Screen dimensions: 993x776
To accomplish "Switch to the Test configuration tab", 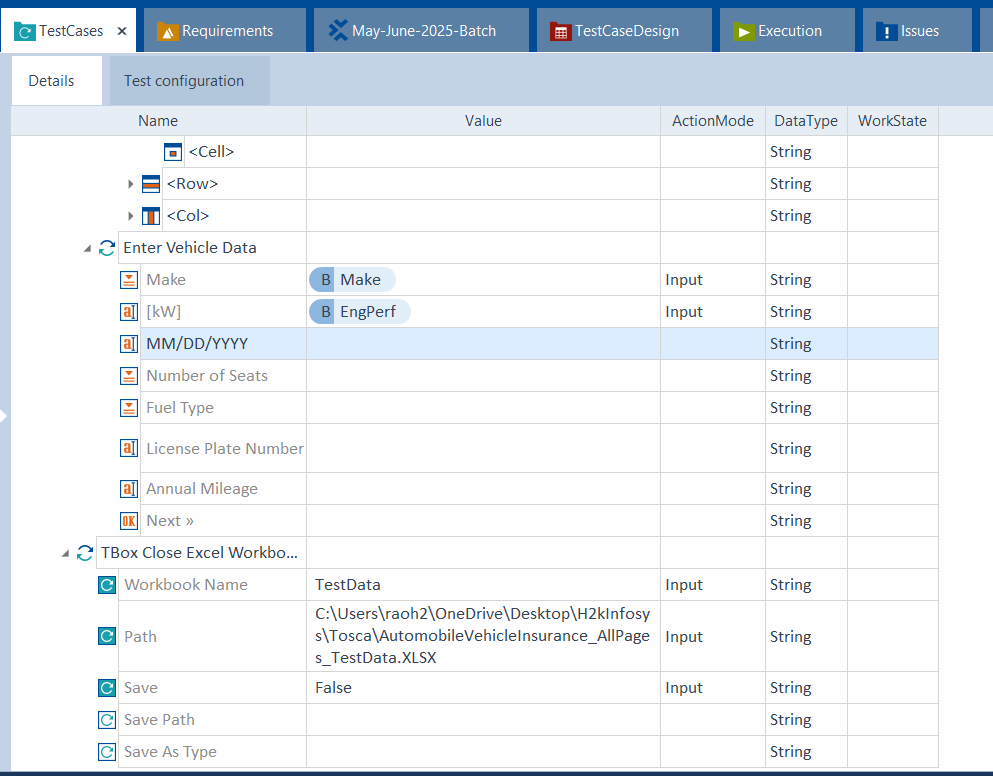I will pos(184,81).
